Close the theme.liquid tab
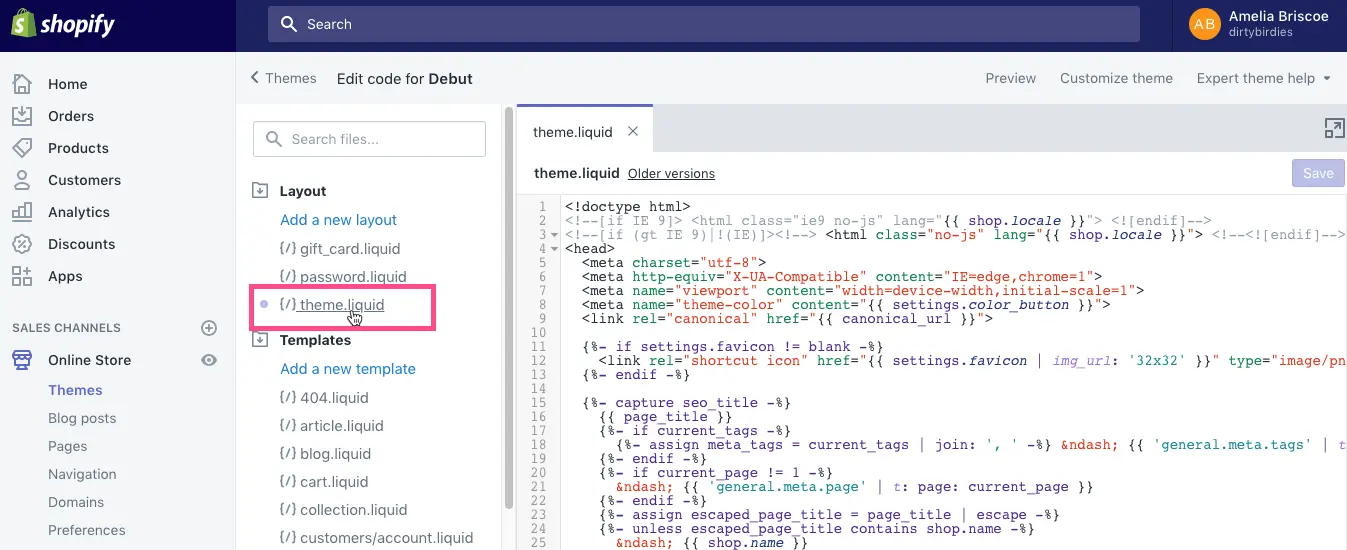 click(632, 131)
